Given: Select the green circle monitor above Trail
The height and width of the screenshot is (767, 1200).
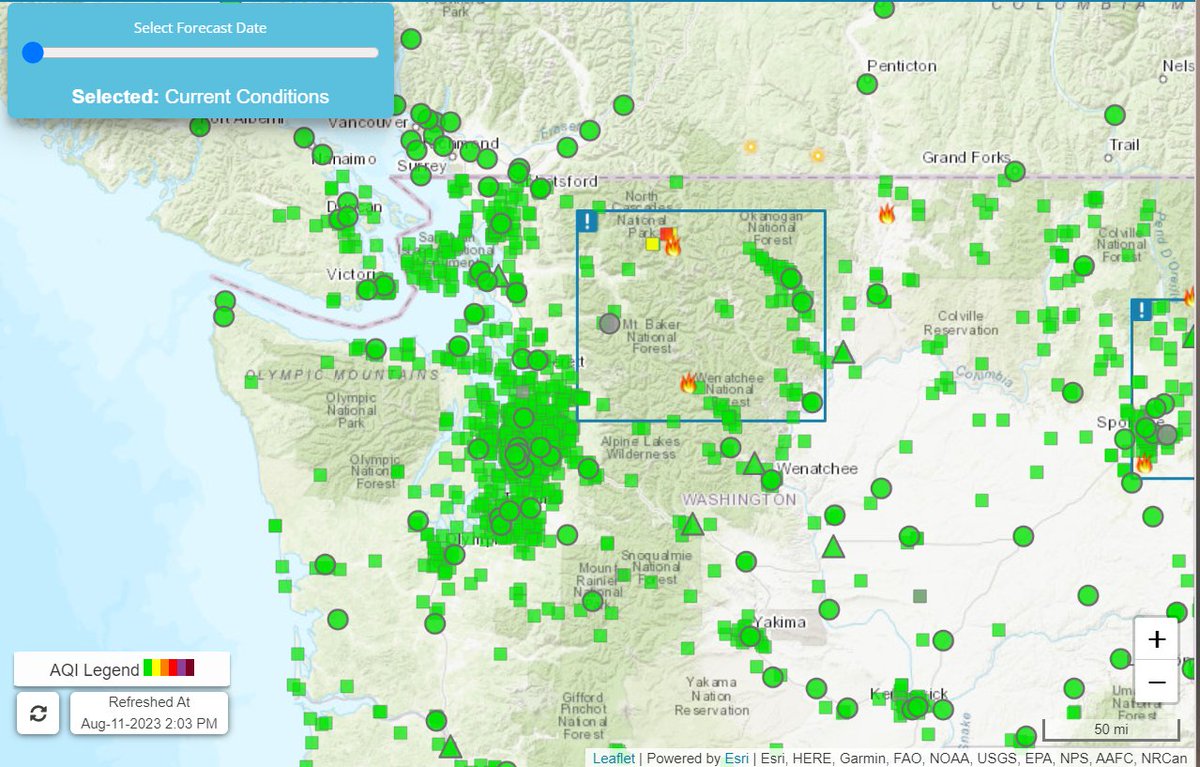Looking at the screenshot, I should 1115,114.
